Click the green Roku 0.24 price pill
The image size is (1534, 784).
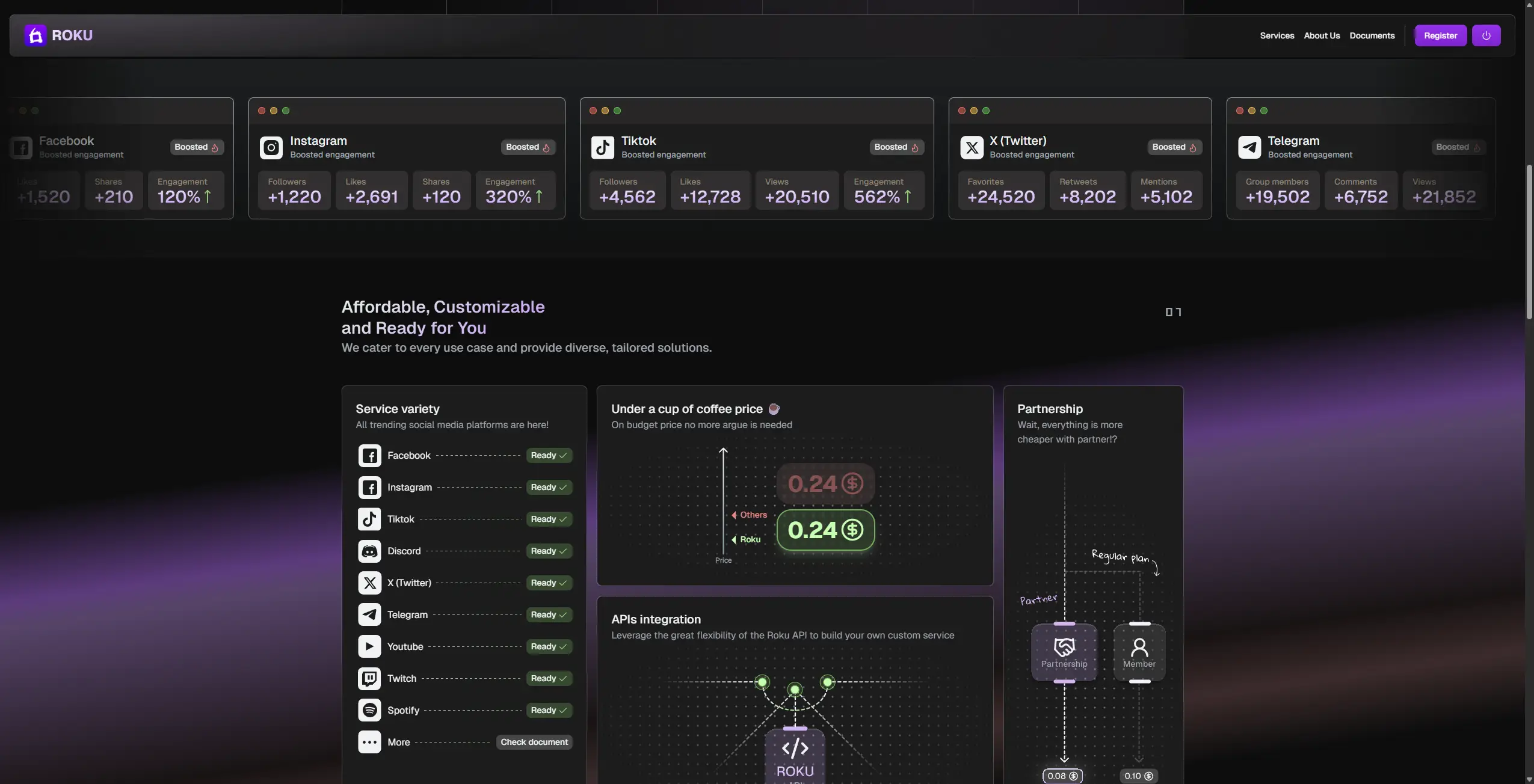[x=825, y=530]
